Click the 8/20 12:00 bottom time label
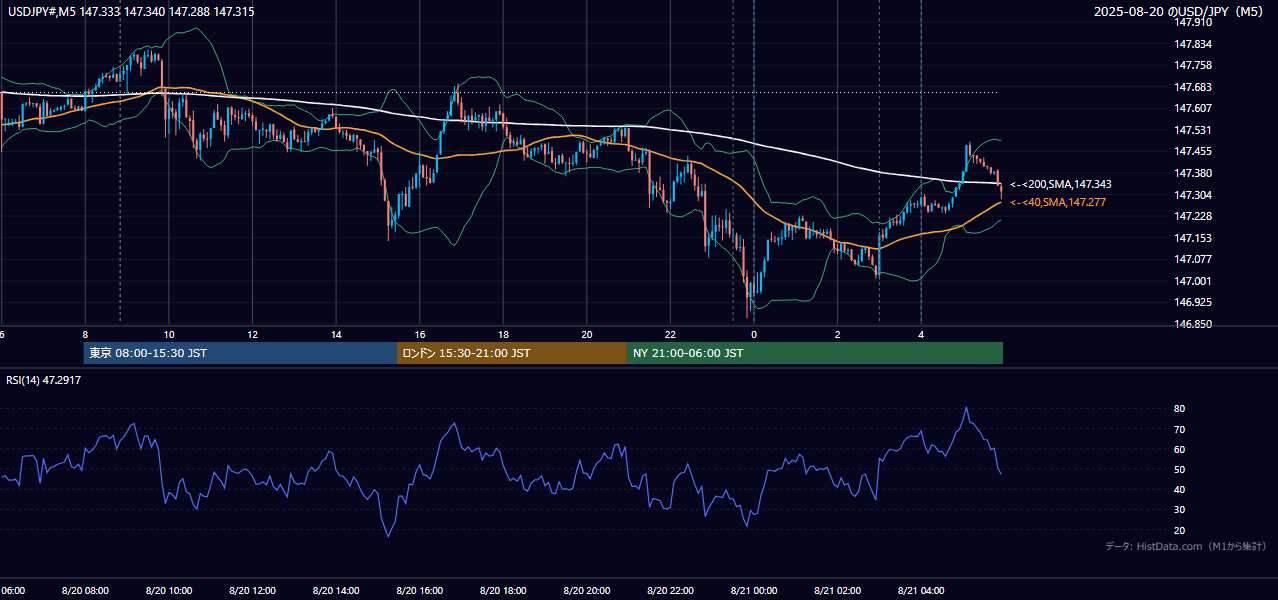This screenshot has width=1278, height=600. point(253,591)
